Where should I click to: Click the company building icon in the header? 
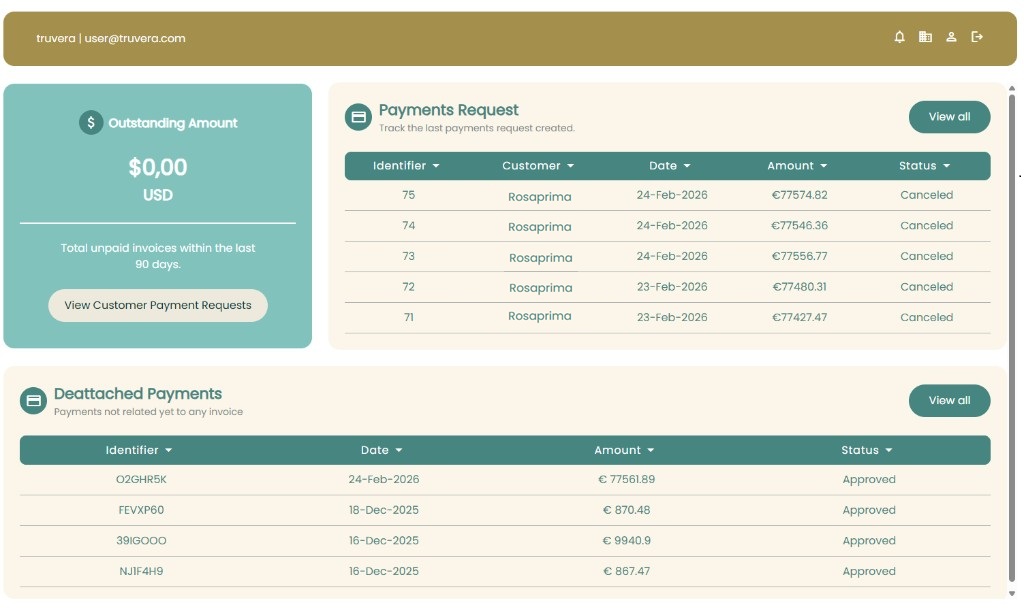925,36
